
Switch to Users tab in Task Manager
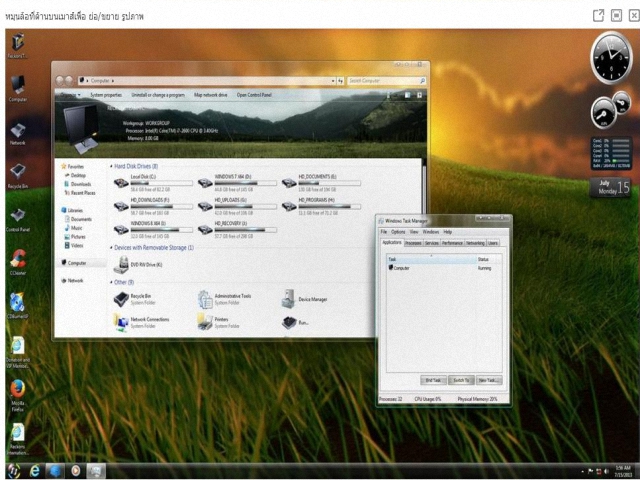point(493,243)
